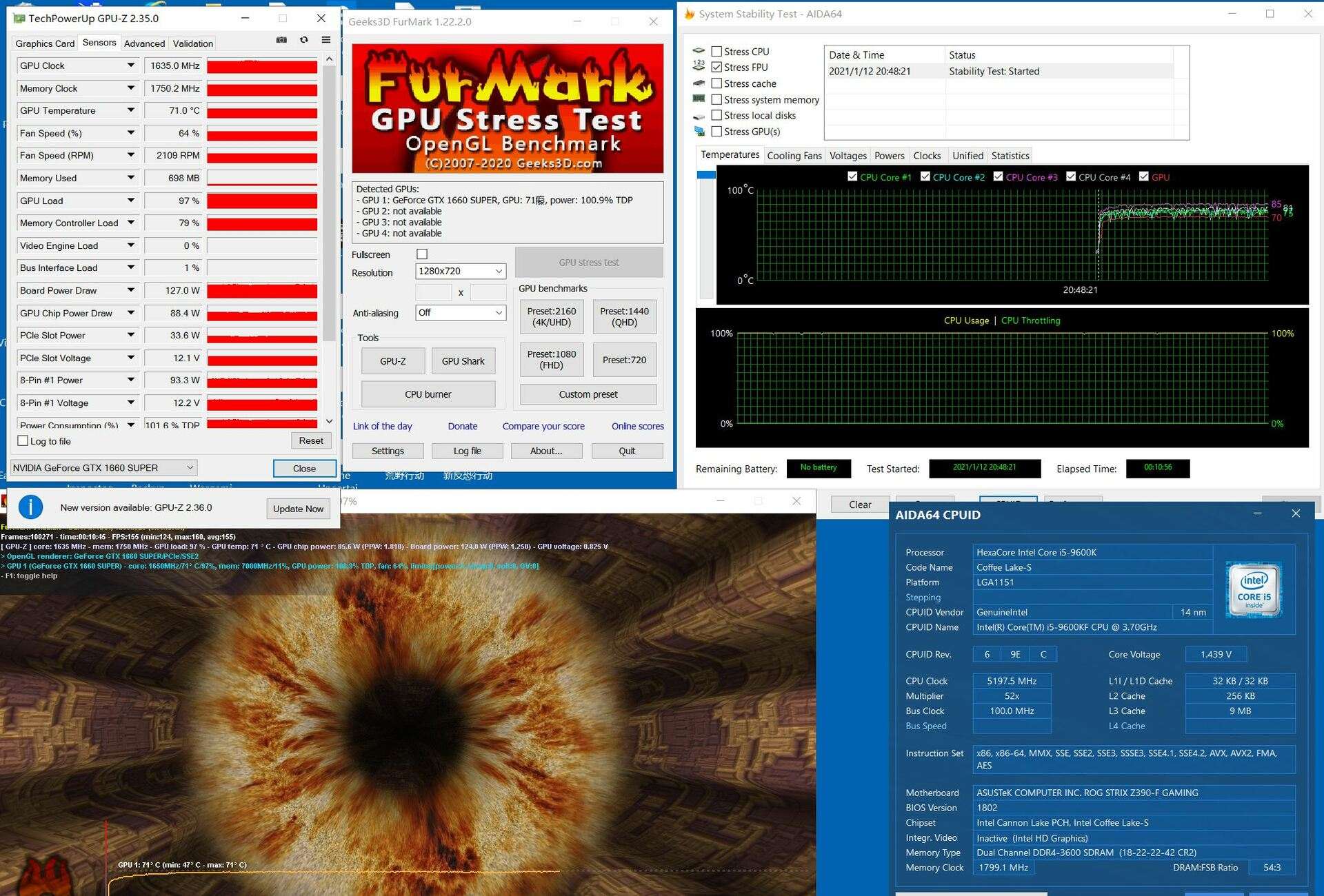
Task: Enable the Stress CPU checkbox
Action: coord(716,52)
